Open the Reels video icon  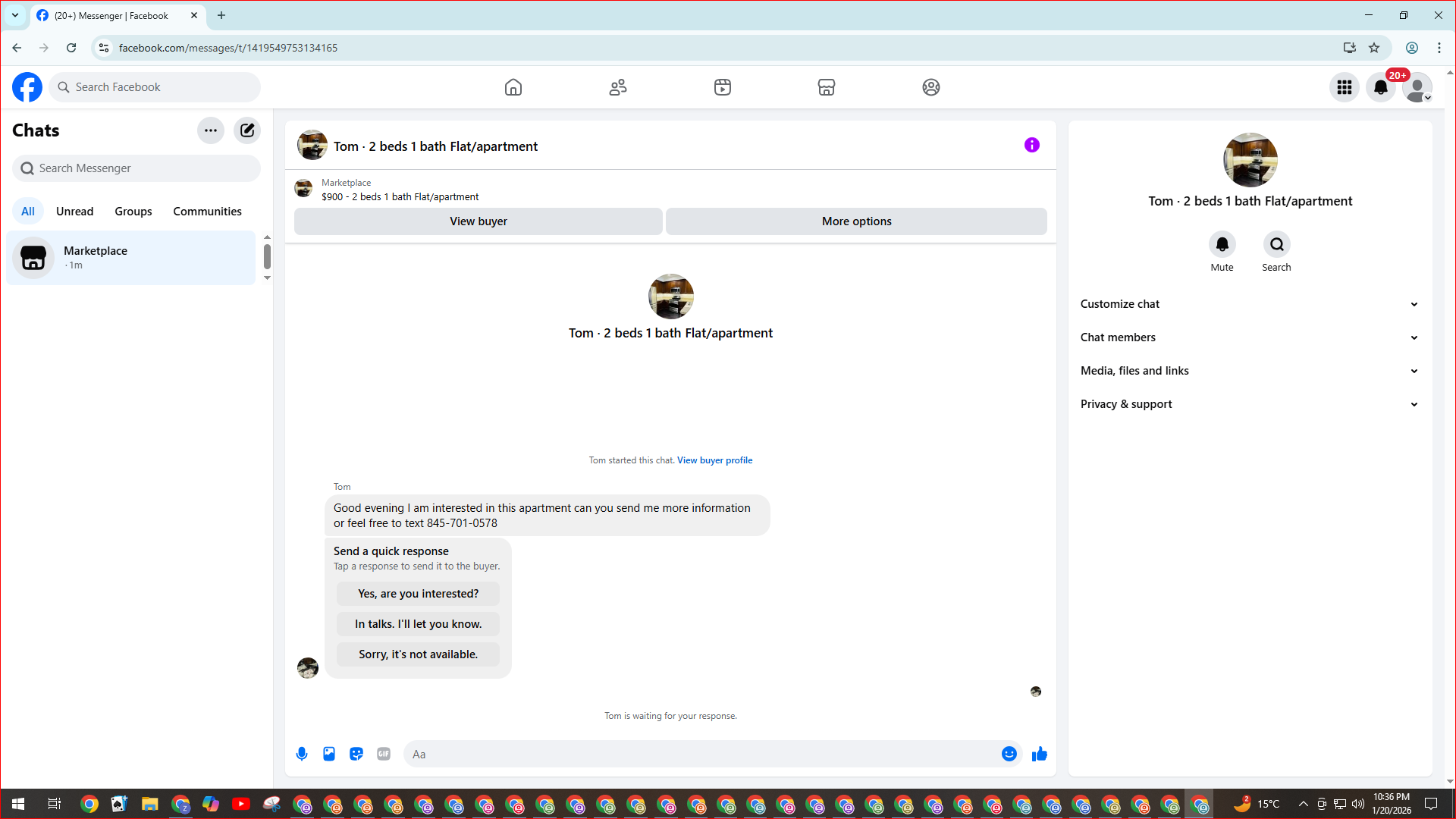(723, 87)
